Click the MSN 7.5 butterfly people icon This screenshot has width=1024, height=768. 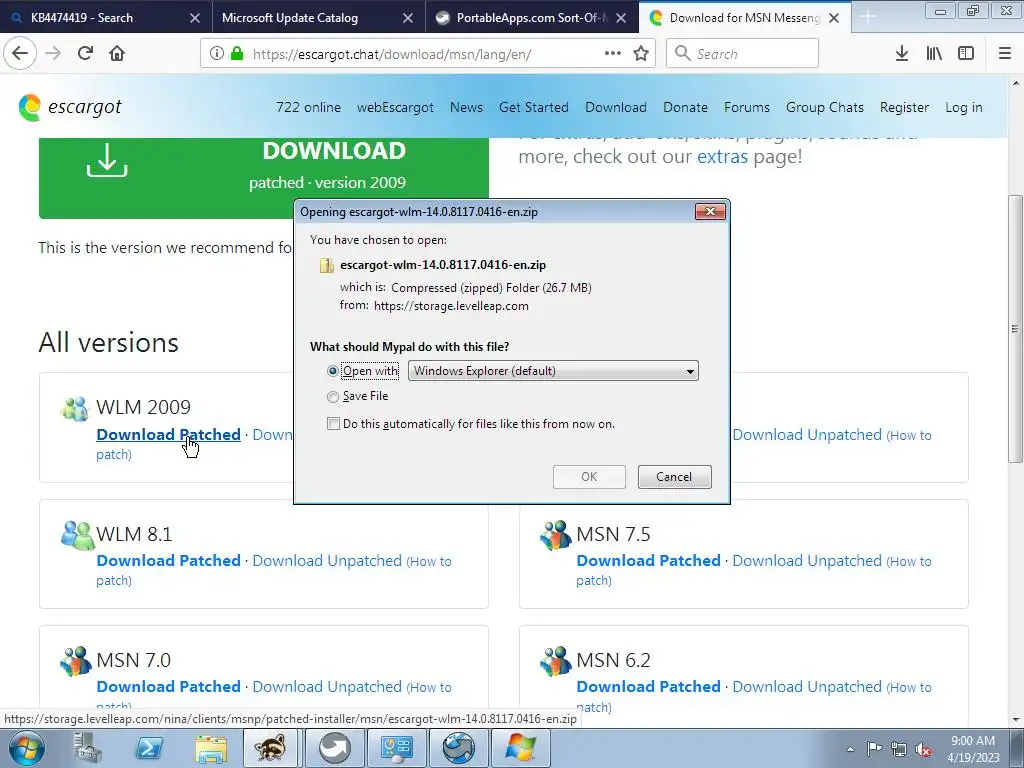tap(556, 535)
